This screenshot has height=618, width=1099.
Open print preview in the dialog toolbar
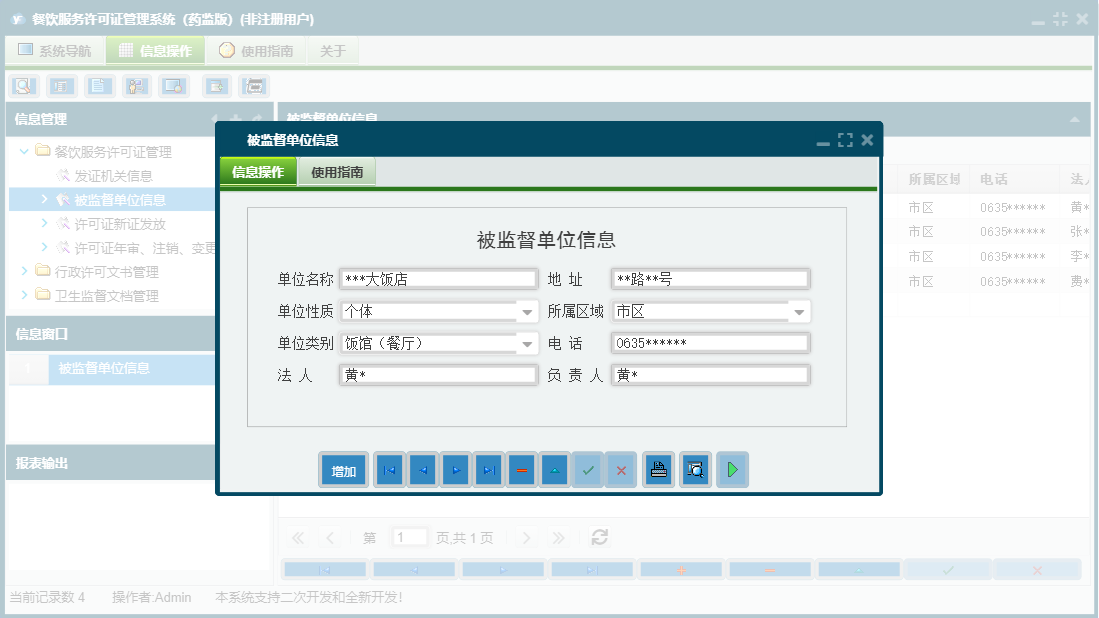(x=694, y=469)
